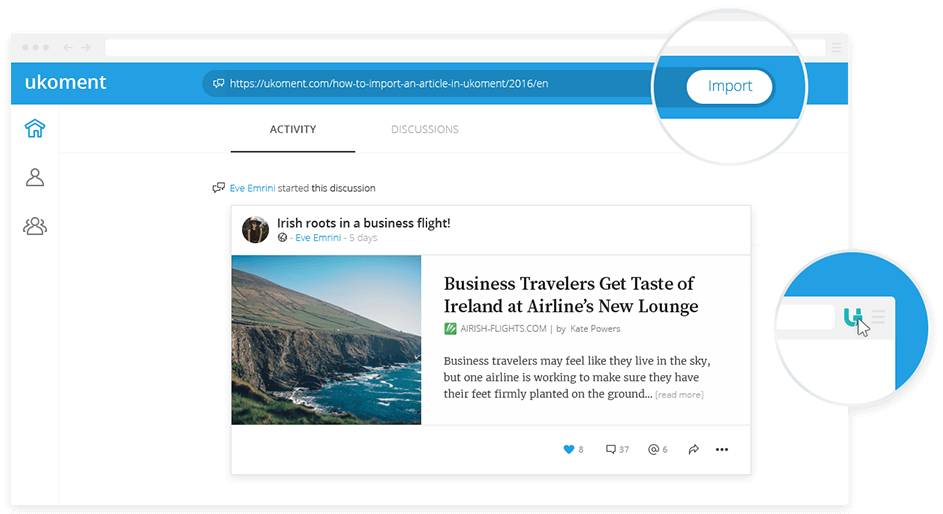Open the three-dots more options menu
The height and width of the screenshot is (514, 943).
[722, 450]
